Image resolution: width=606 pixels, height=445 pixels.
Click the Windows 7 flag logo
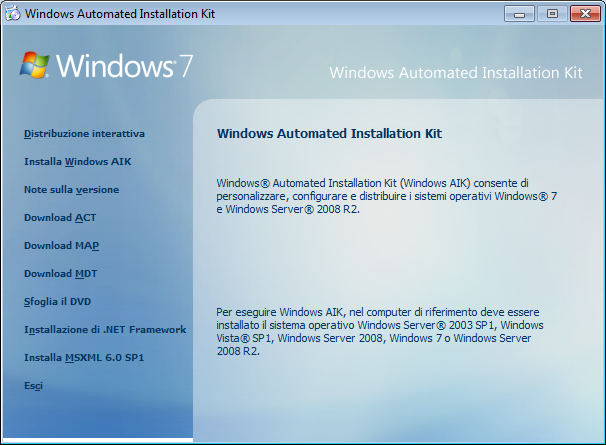(x=34, y=65)
